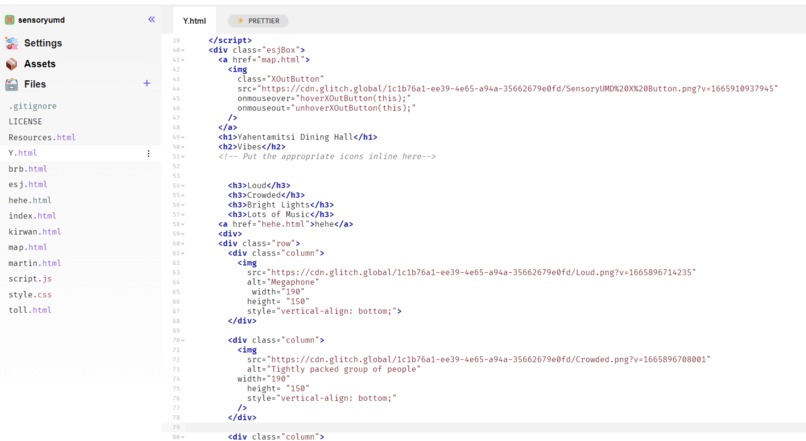
Task: Open index.html in file list
Action: point(32,215)
